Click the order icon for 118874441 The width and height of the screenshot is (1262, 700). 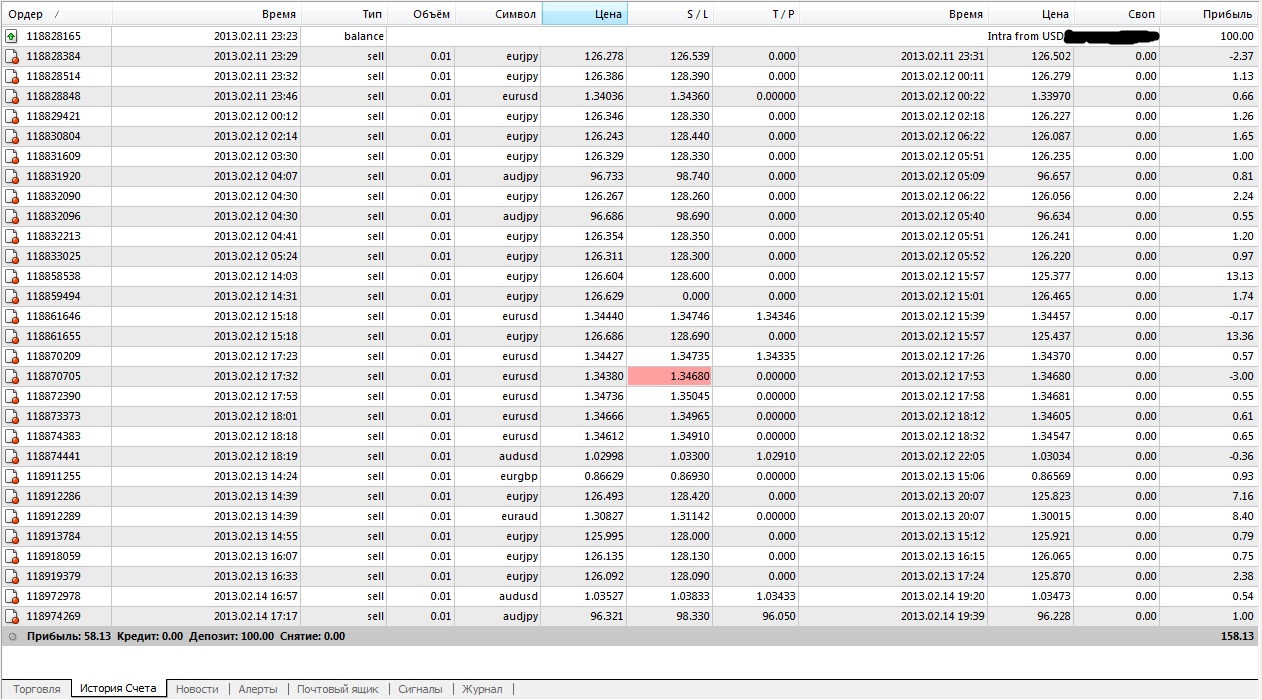[11, 456]
